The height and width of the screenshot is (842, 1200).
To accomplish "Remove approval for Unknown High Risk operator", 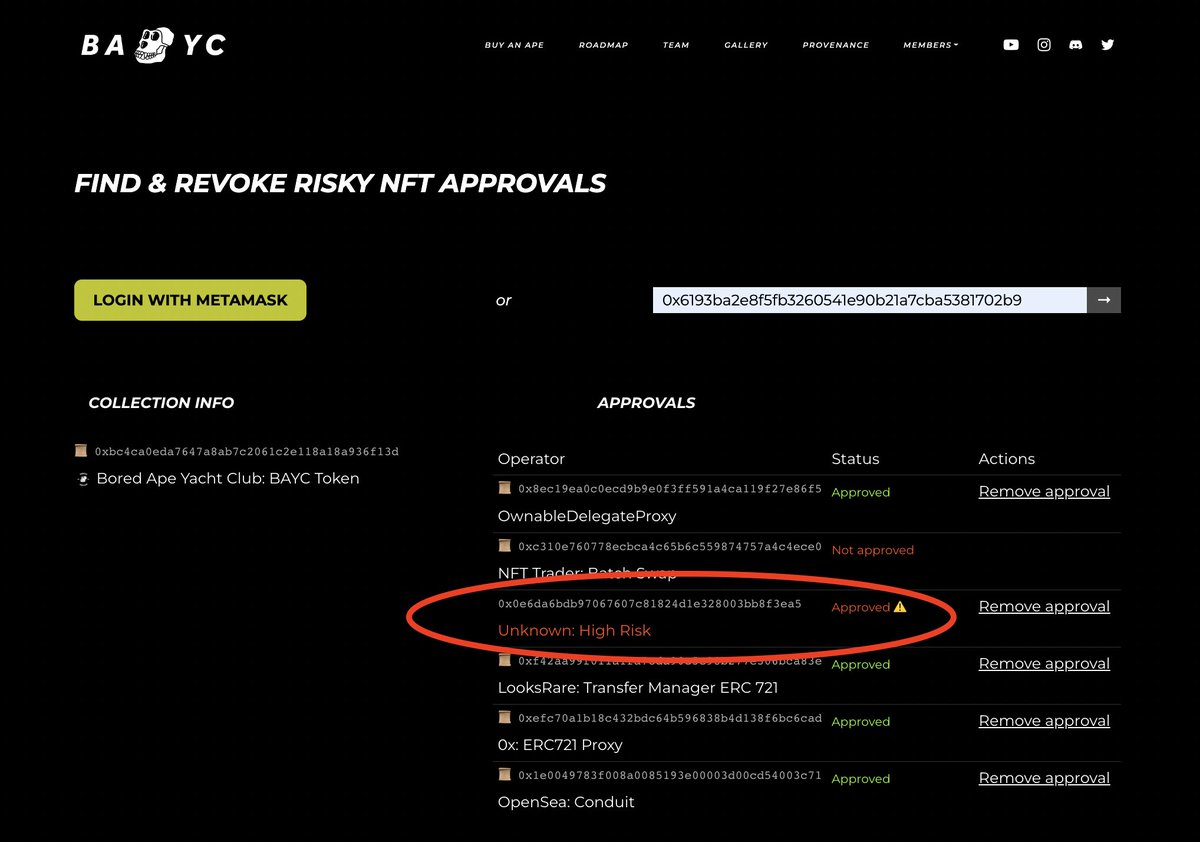I will 1044,606.
